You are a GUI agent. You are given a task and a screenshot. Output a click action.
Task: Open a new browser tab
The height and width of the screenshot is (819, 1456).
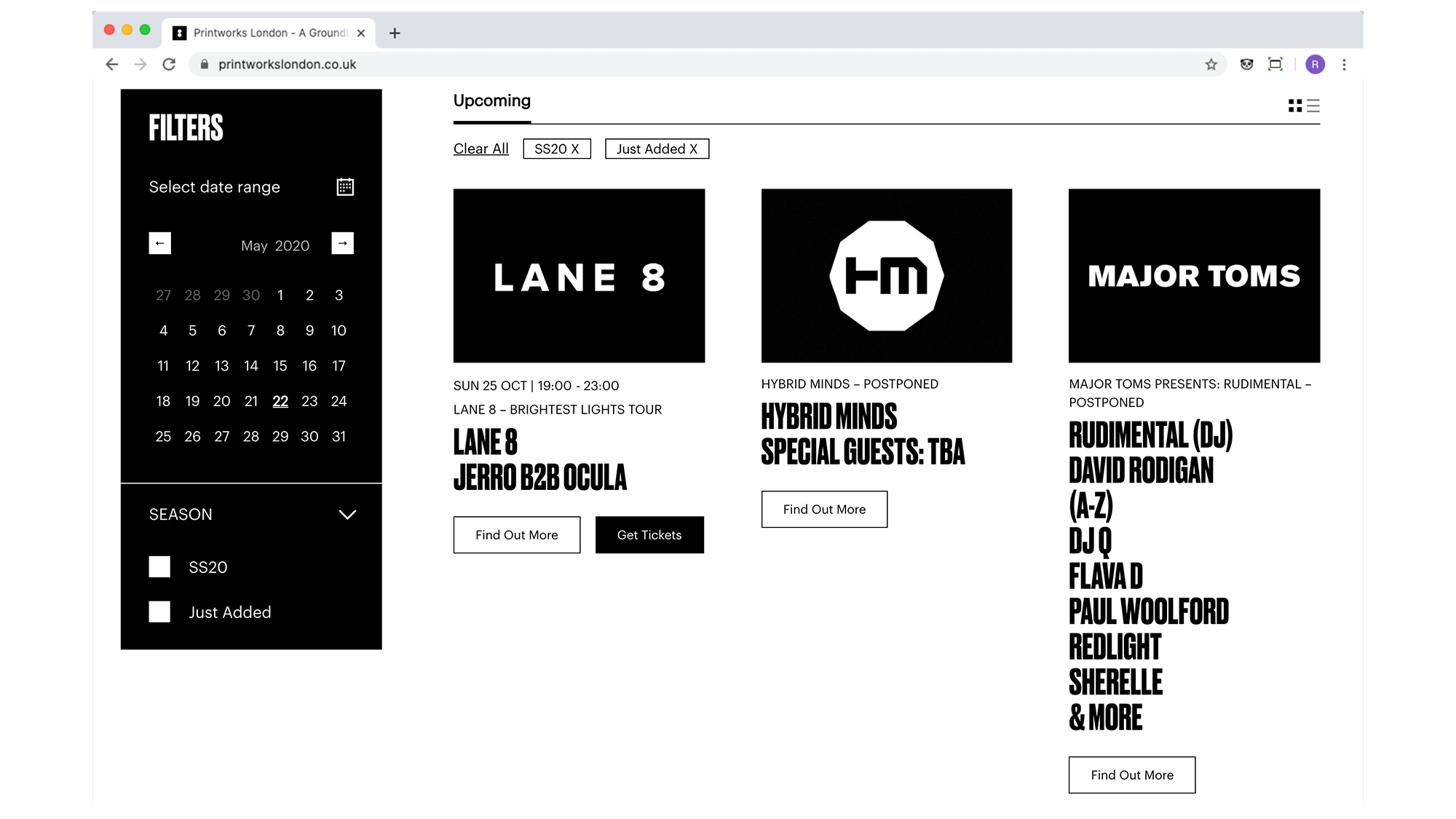[395, 33]
